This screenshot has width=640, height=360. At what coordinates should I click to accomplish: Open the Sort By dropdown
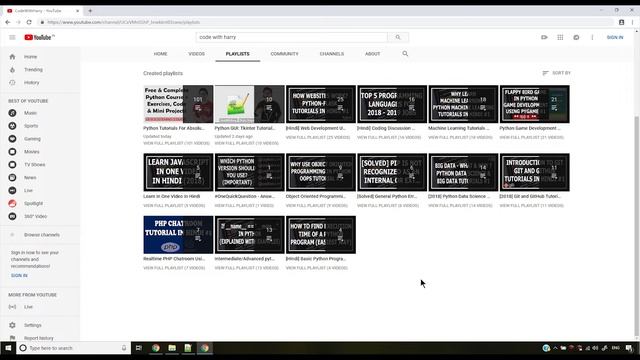pyautogui.click(x=556, y=73)
